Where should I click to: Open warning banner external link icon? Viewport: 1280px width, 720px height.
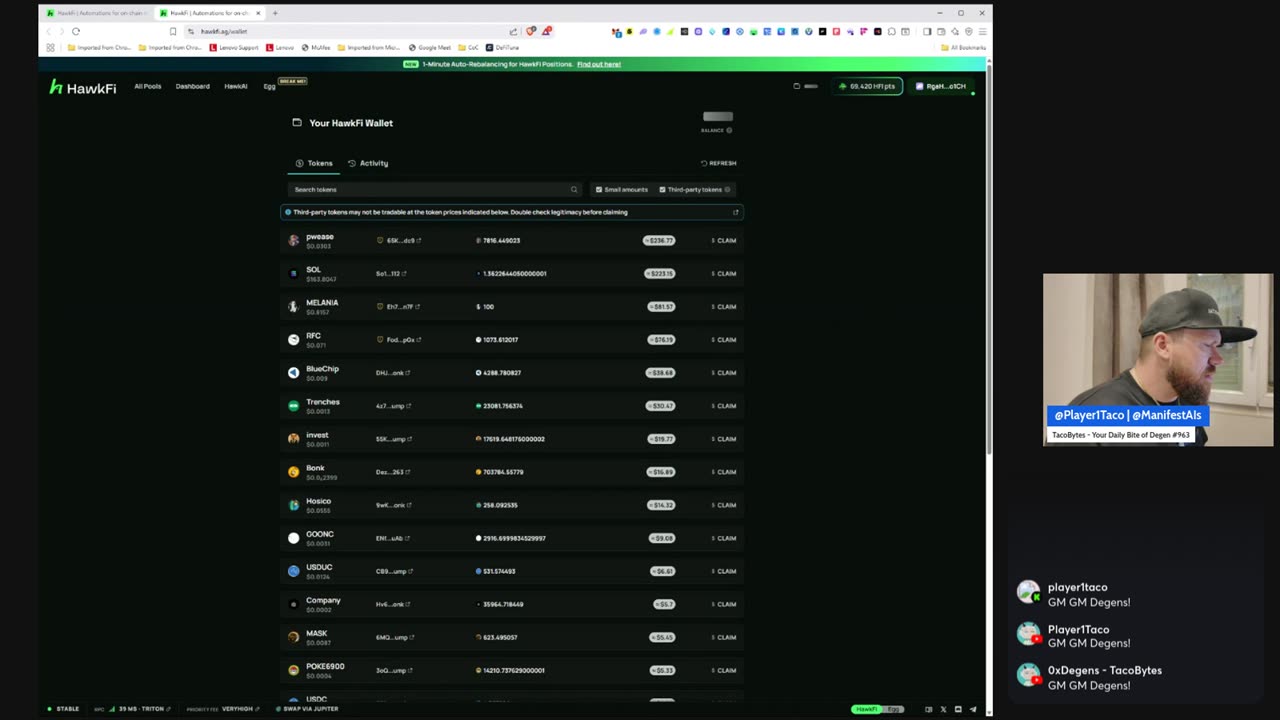735,212
